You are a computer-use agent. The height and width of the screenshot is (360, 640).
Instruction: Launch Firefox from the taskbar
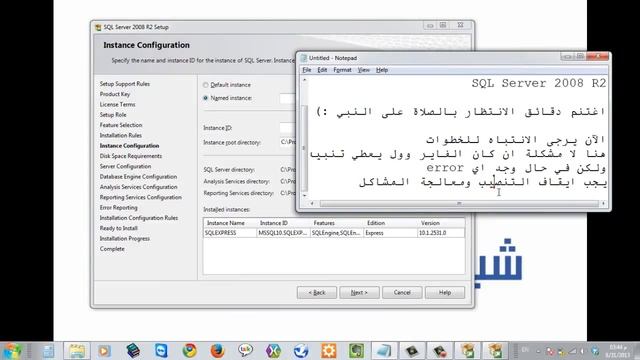click(218, 351)
